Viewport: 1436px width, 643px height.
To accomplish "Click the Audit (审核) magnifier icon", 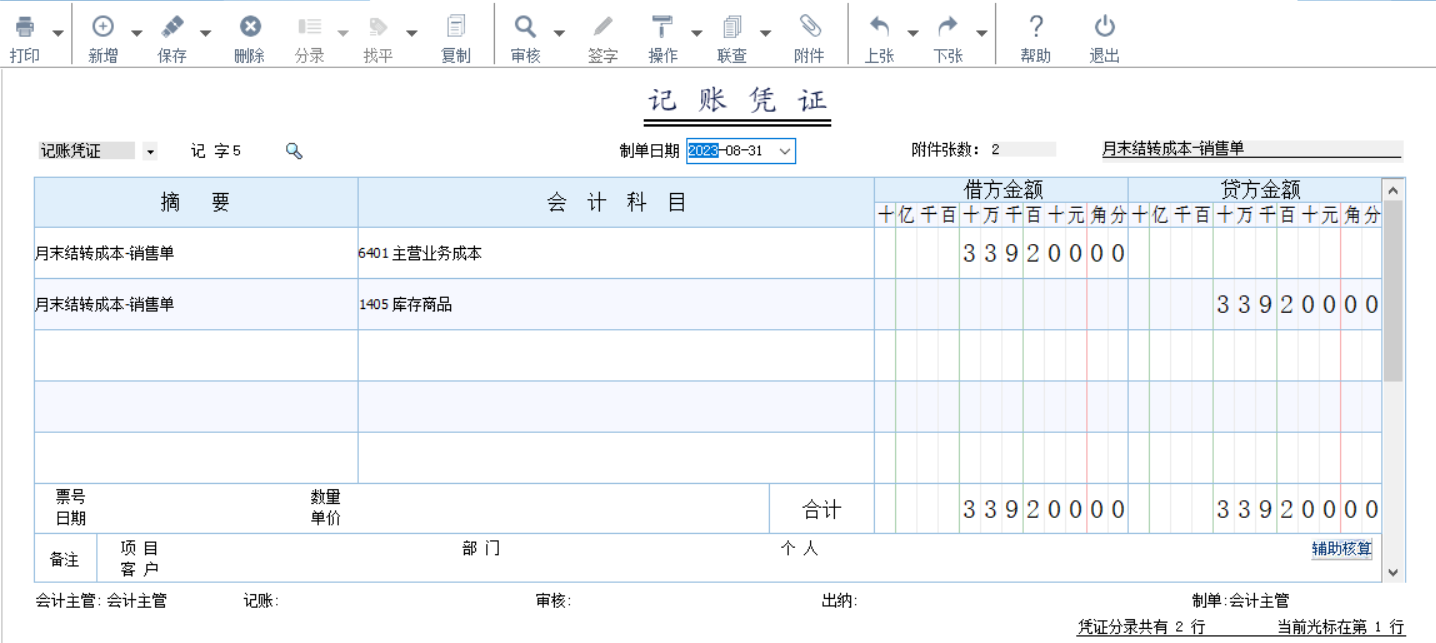I will 525,28.
